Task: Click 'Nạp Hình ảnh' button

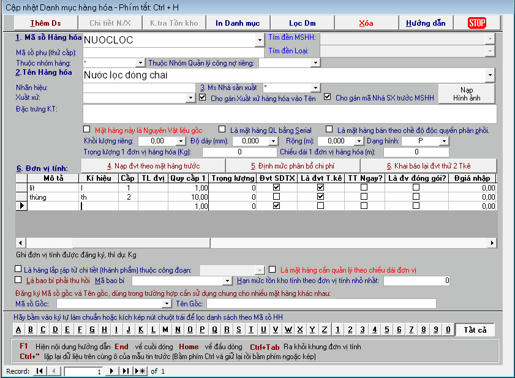Action: point(466,94)
